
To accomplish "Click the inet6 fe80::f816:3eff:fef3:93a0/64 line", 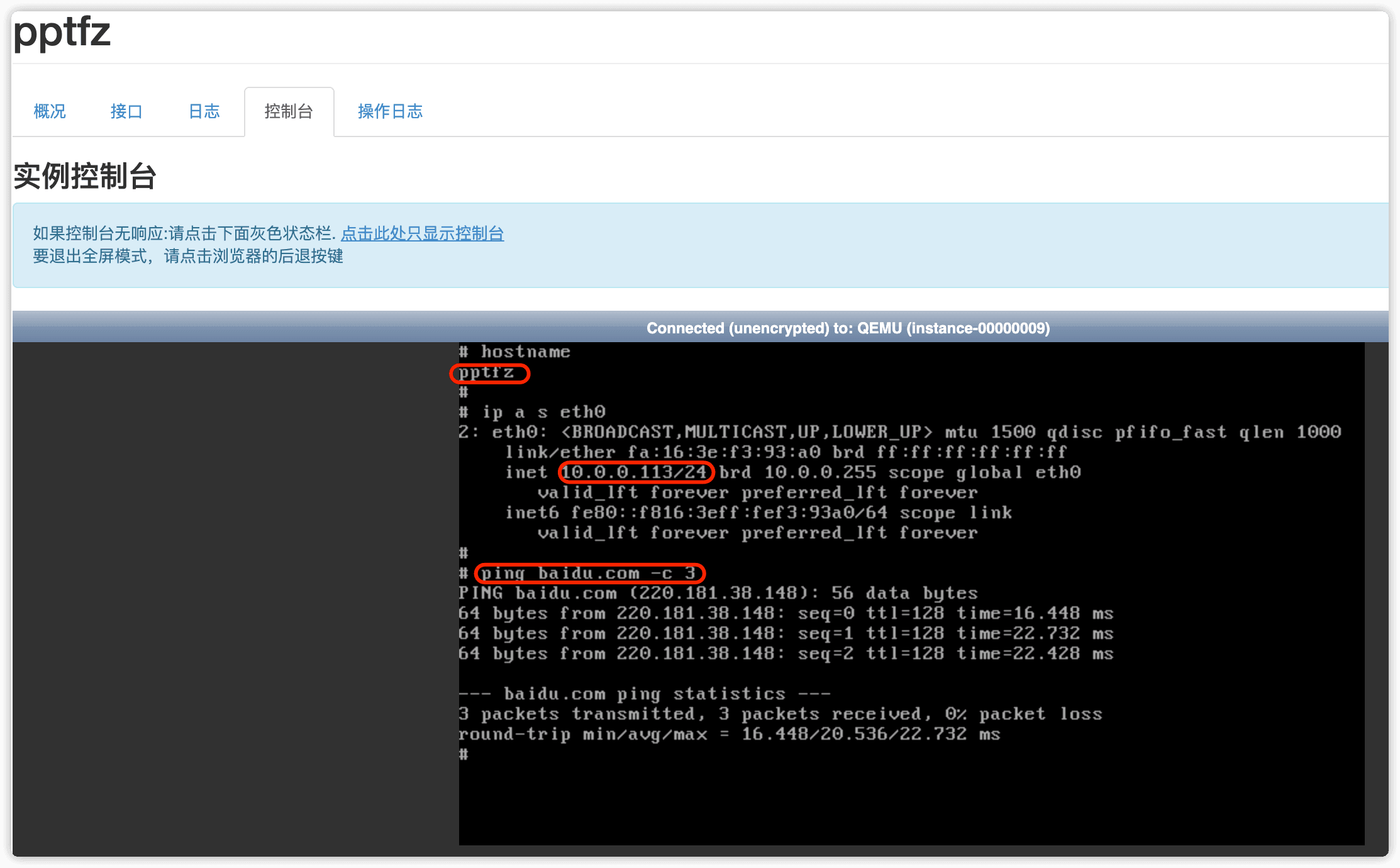I will pyautogui.click(x=758, y=512).
